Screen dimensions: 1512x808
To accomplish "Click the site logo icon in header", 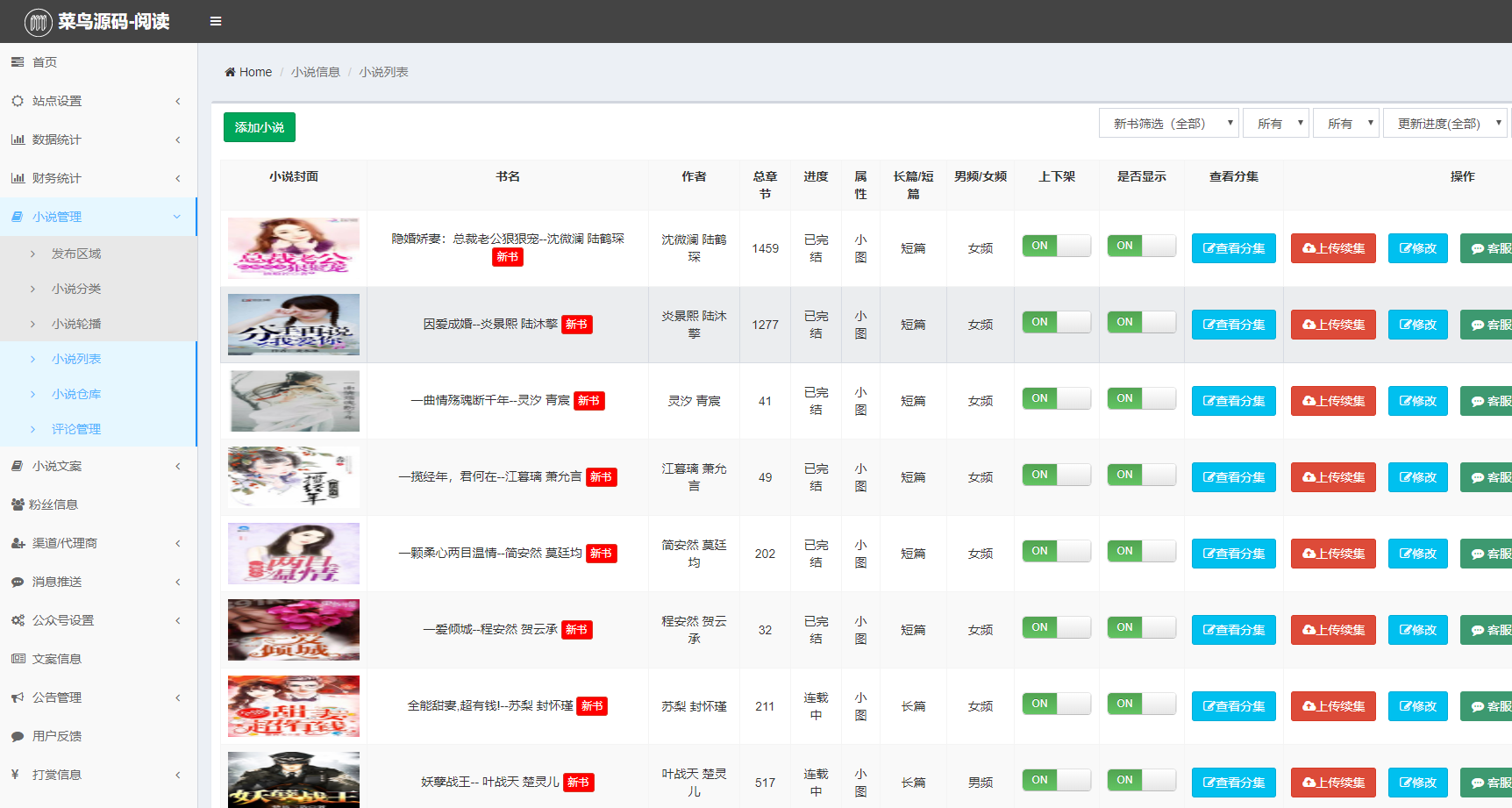I will click(x=38, y=22).
